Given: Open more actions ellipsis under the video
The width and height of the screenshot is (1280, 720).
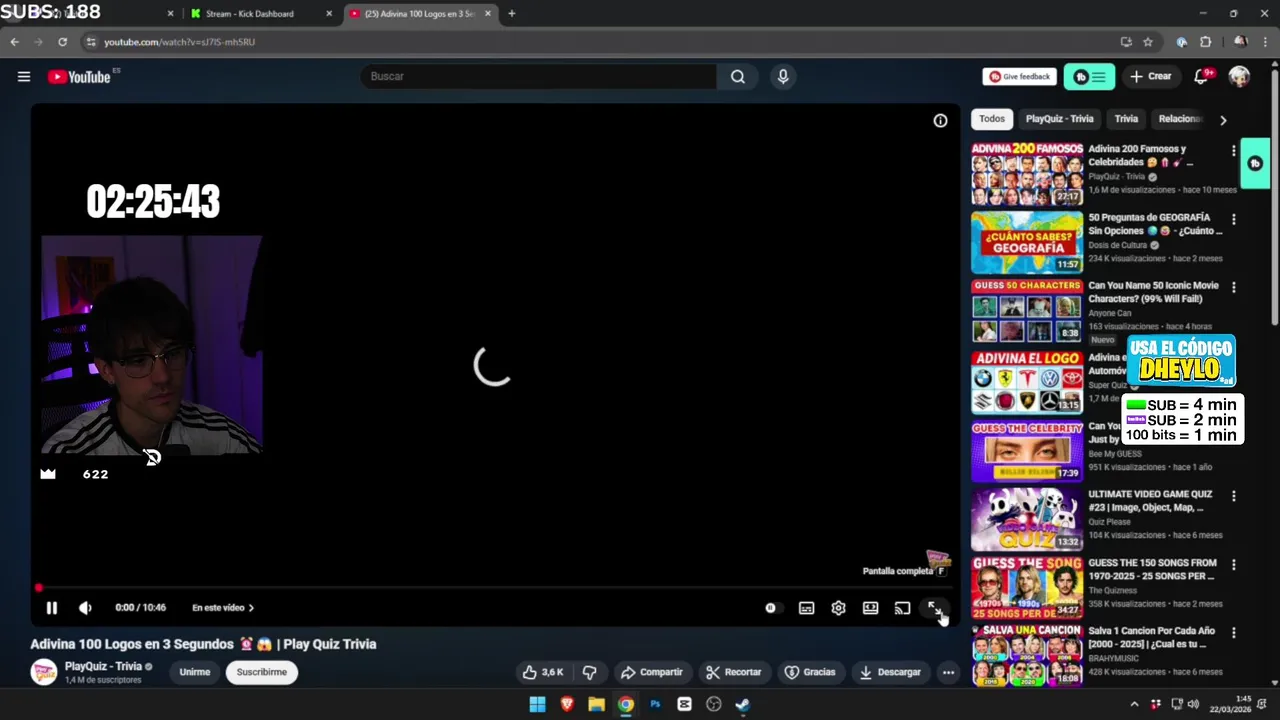Looking at the screenshot, I should [948, 672].
